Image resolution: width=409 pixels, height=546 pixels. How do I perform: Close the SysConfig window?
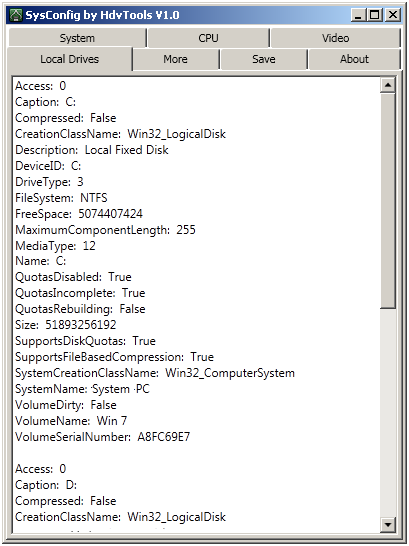393,15
